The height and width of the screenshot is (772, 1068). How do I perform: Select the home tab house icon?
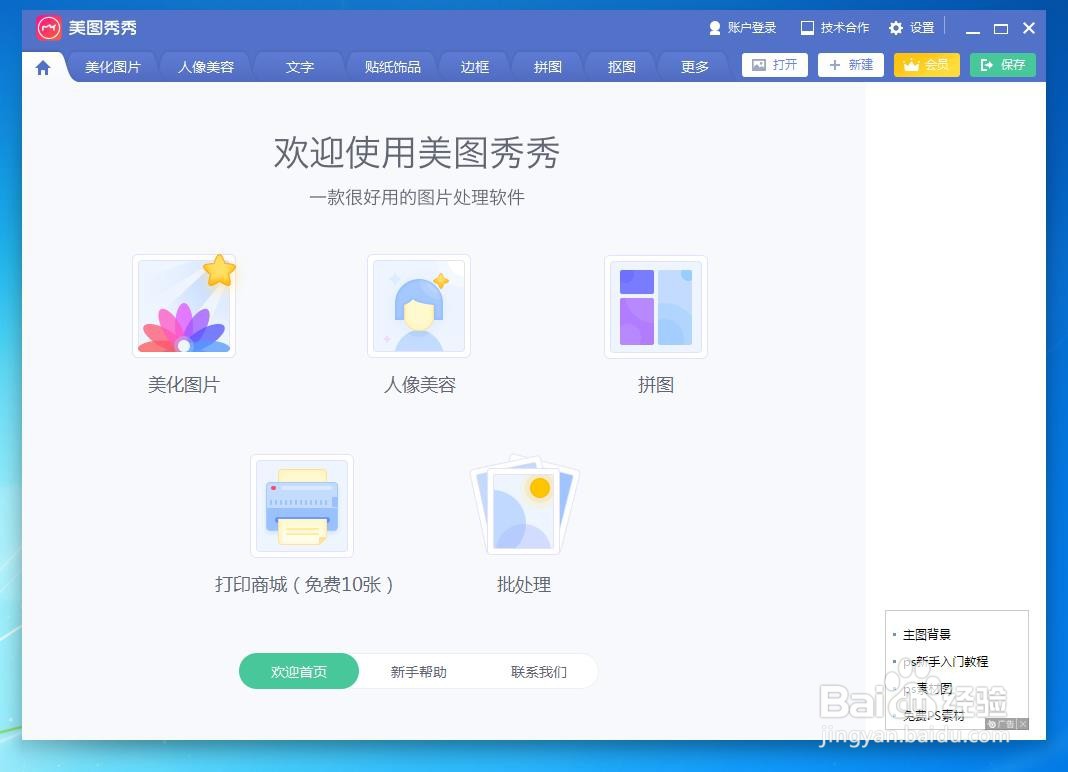[41, 66]
